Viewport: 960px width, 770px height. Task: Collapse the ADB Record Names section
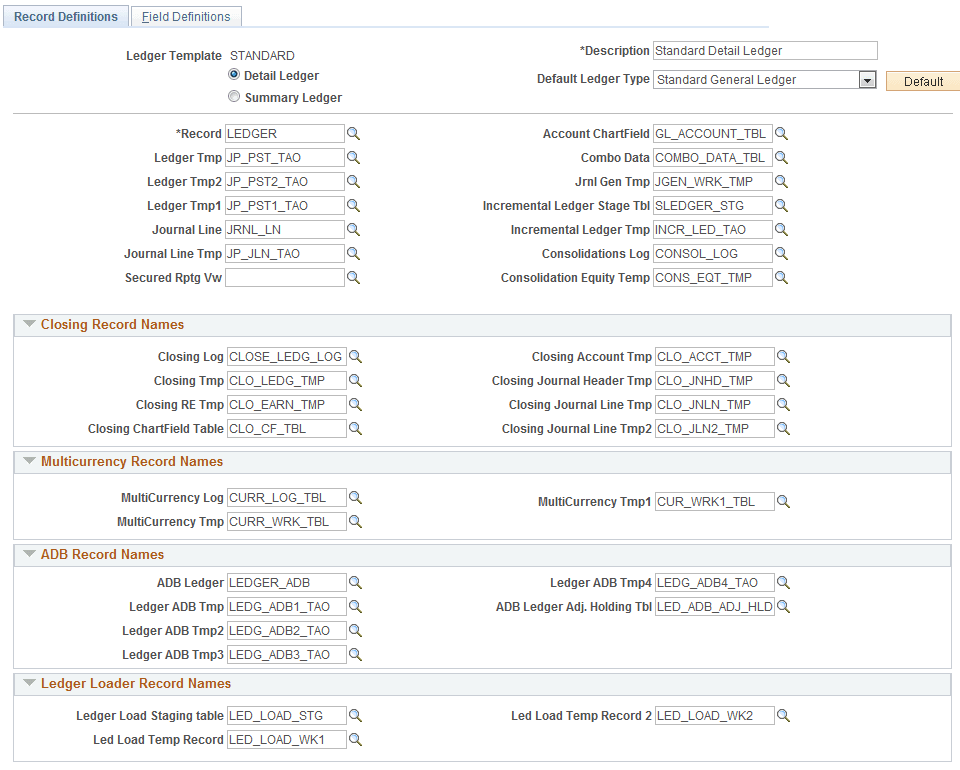click(29, 554)
